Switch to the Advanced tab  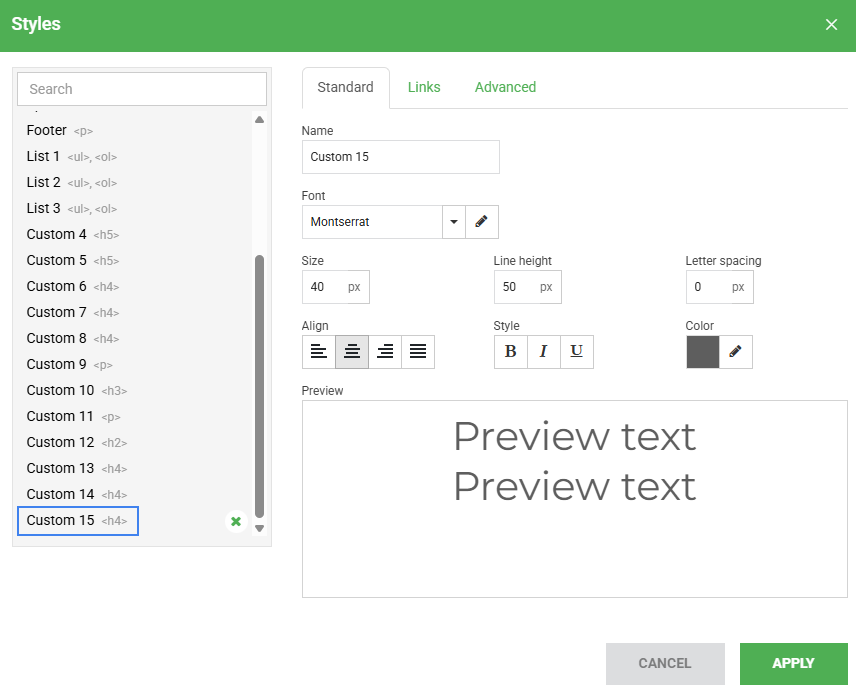(x=505, y=87)
